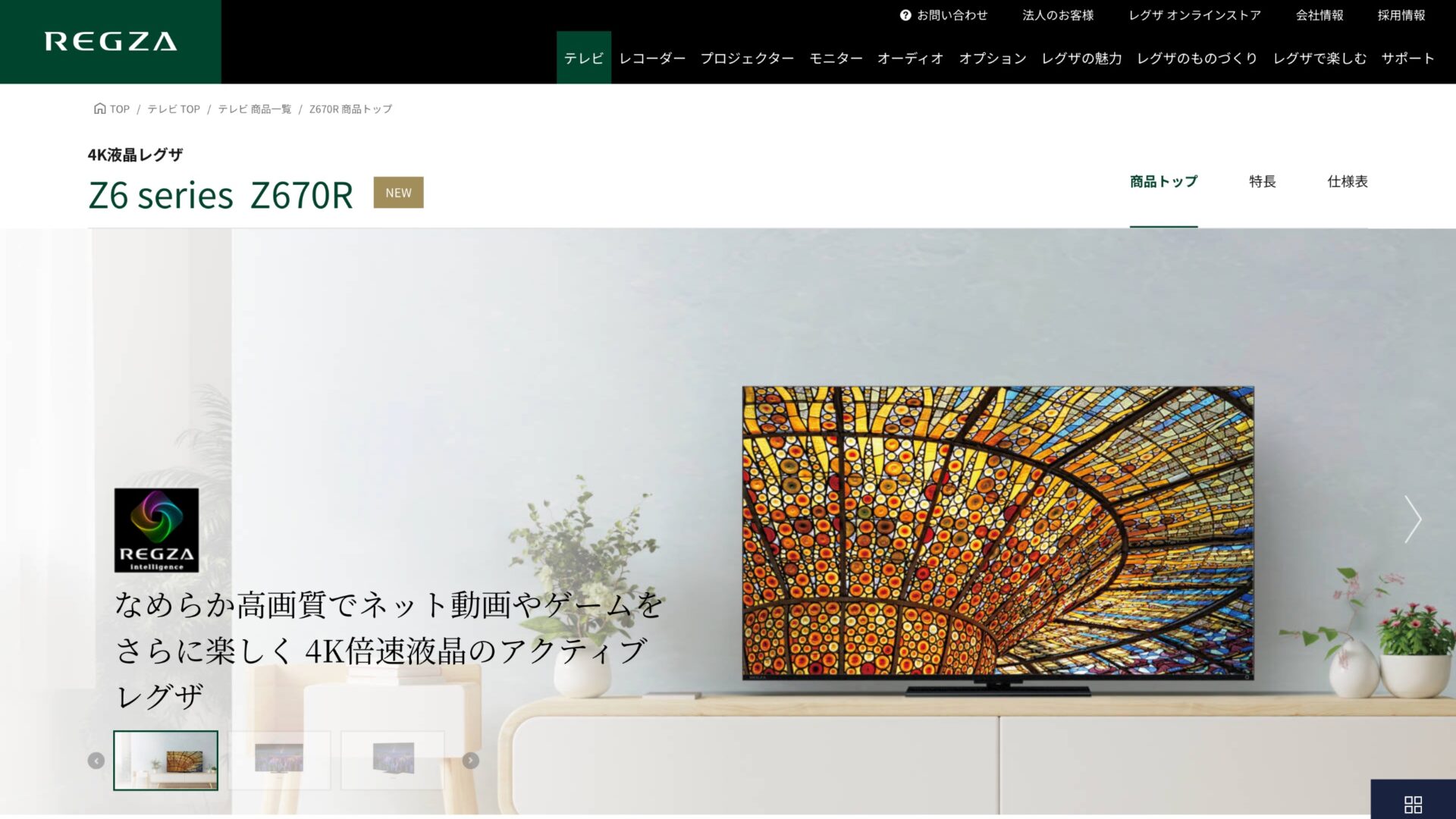Open the 法人のお客様 link

pos(1058,15)
